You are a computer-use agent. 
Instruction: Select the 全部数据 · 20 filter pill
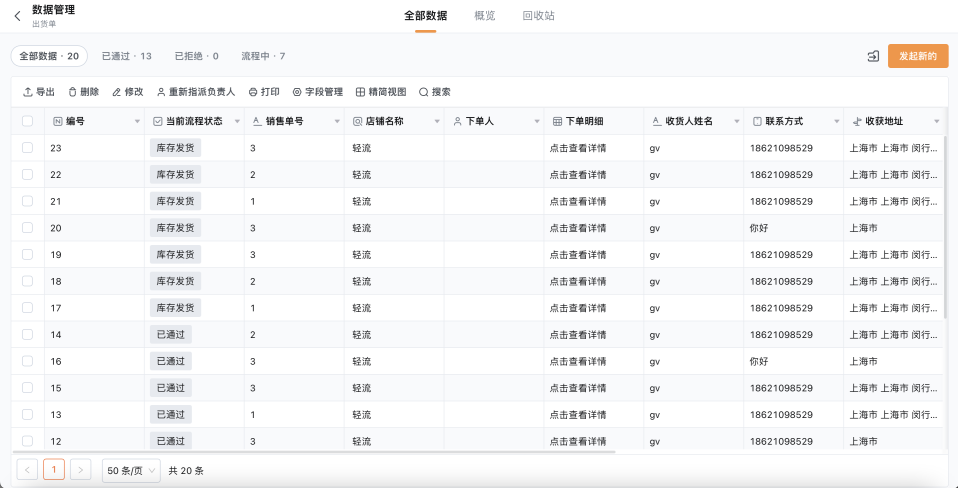(x=49, y=56)
